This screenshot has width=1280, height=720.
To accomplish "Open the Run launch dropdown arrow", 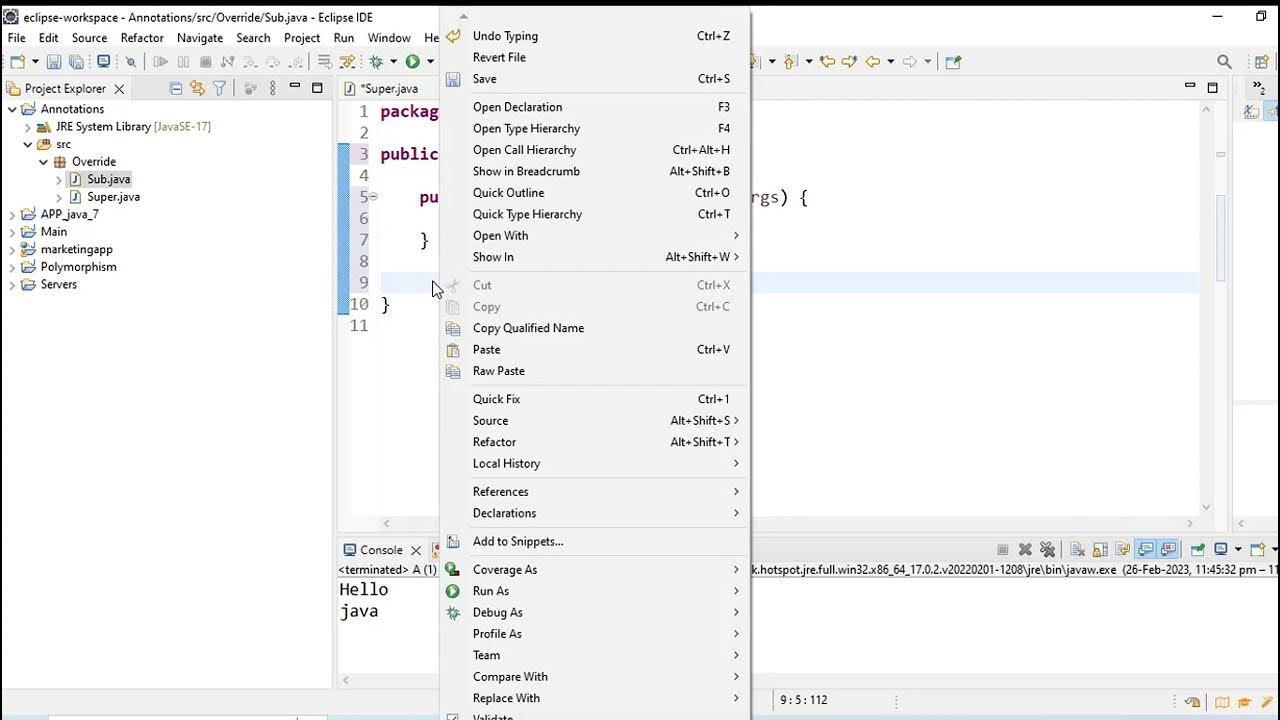I will pos(430,62).
